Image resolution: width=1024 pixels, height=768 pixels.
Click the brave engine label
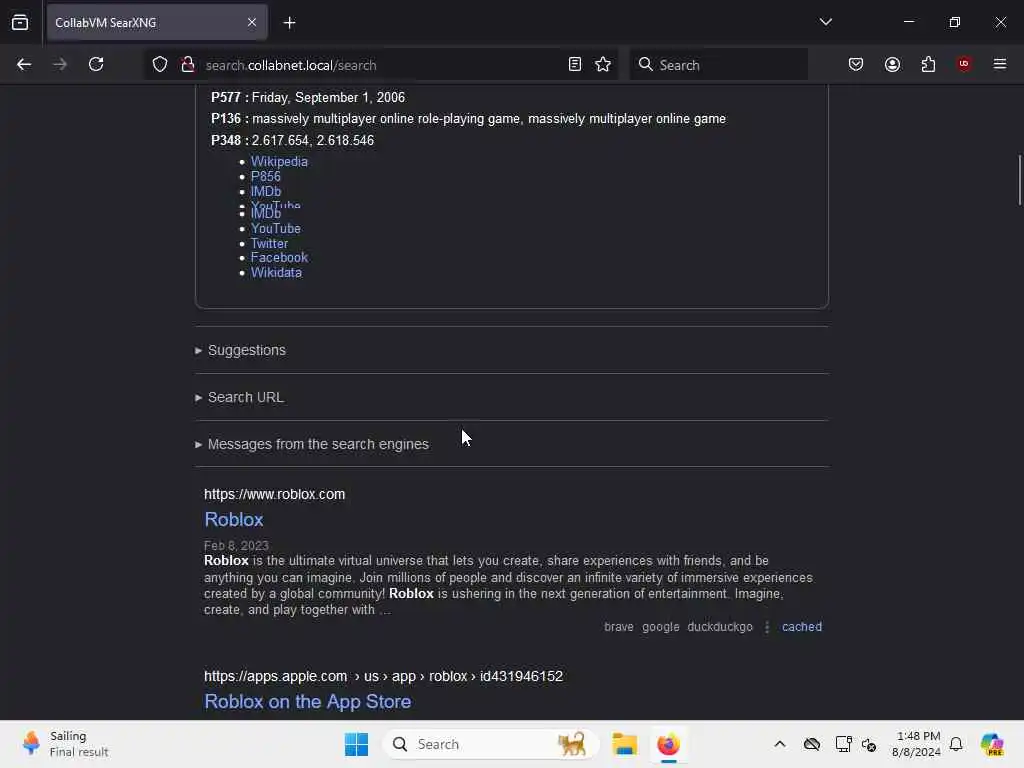(x=618, y=627)
